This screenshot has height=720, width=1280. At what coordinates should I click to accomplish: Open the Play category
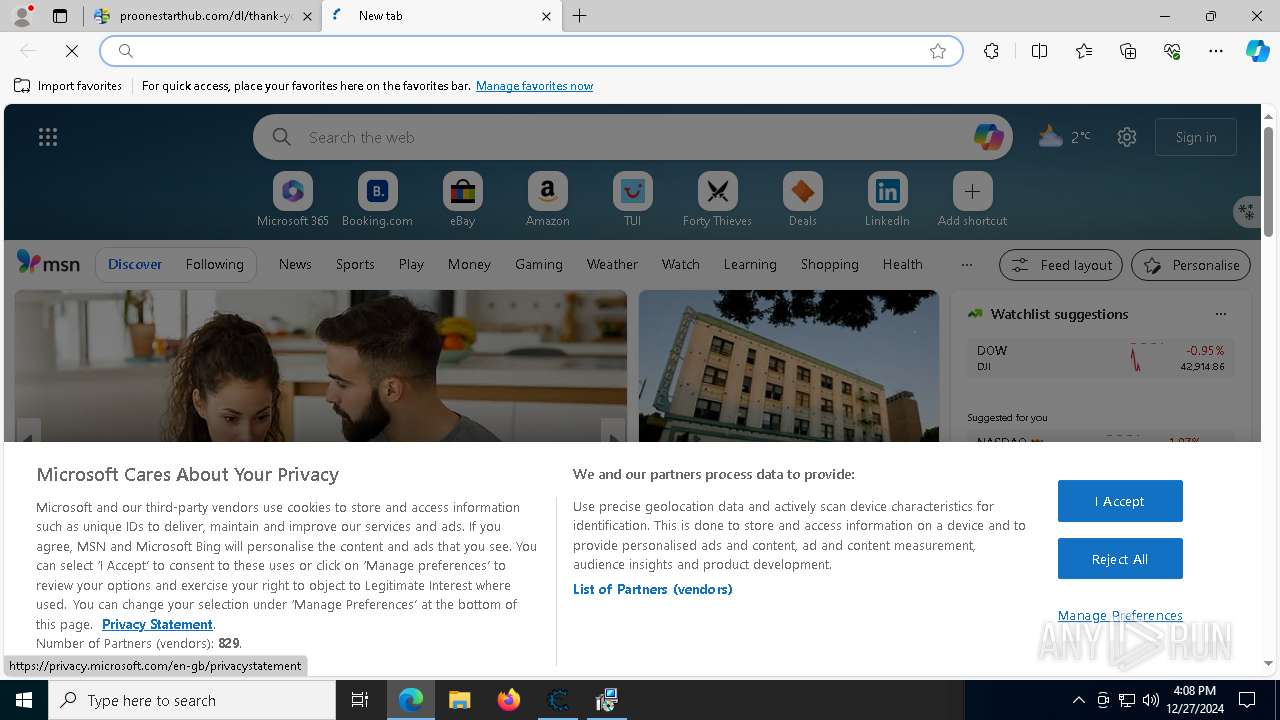point(411,264)
